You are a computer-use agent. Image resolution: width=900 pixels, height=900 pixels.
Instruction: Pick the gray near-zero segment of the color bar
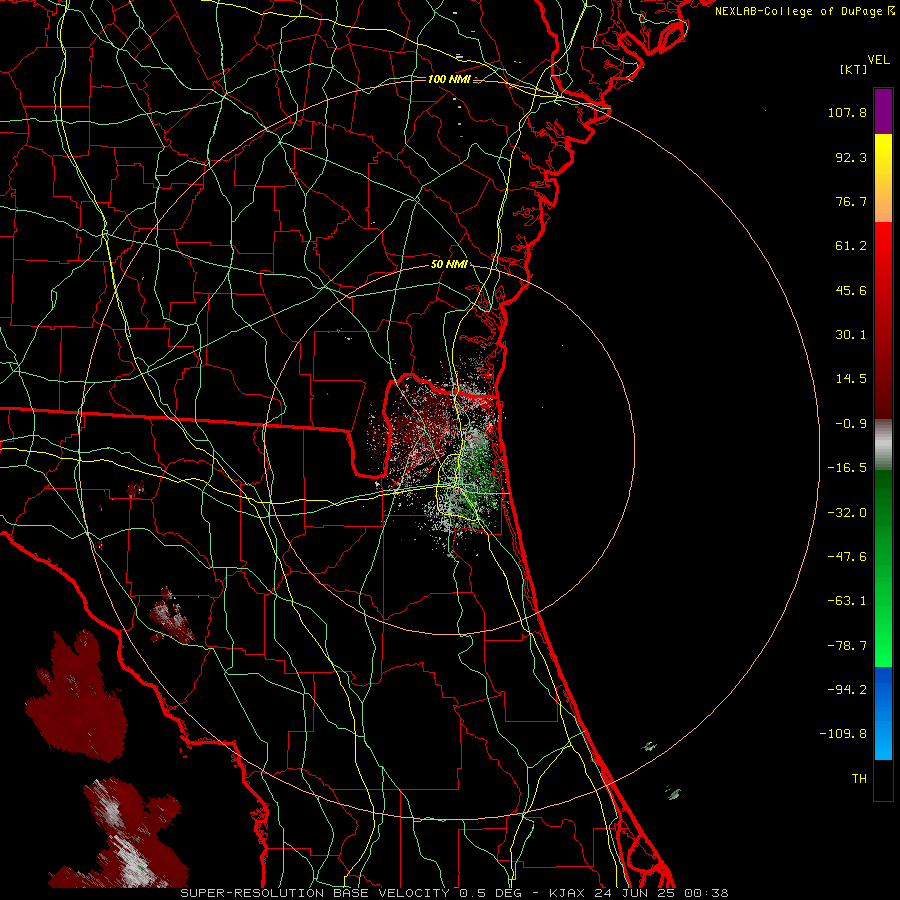[x=883, y=445]
